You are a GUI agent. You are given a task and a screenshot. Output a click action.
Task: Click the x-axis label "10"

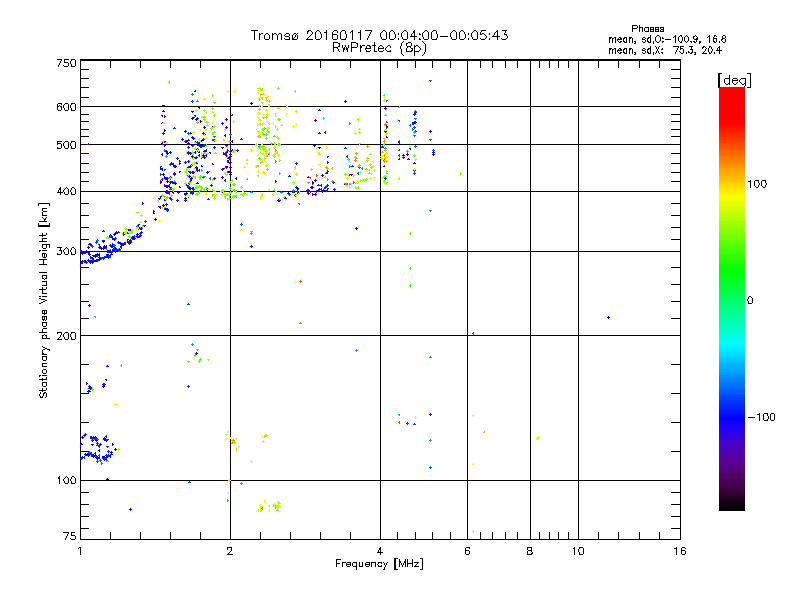578,551
